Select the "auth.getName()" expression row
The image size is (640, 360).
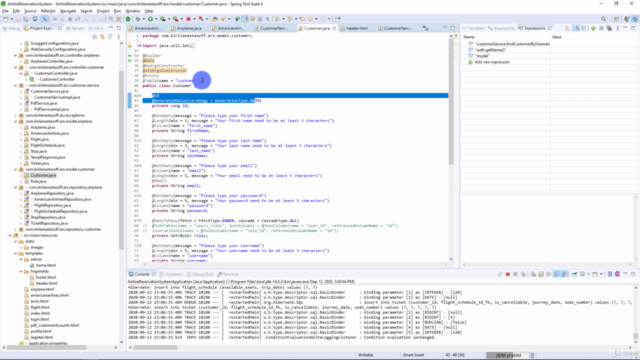[490, 50]
